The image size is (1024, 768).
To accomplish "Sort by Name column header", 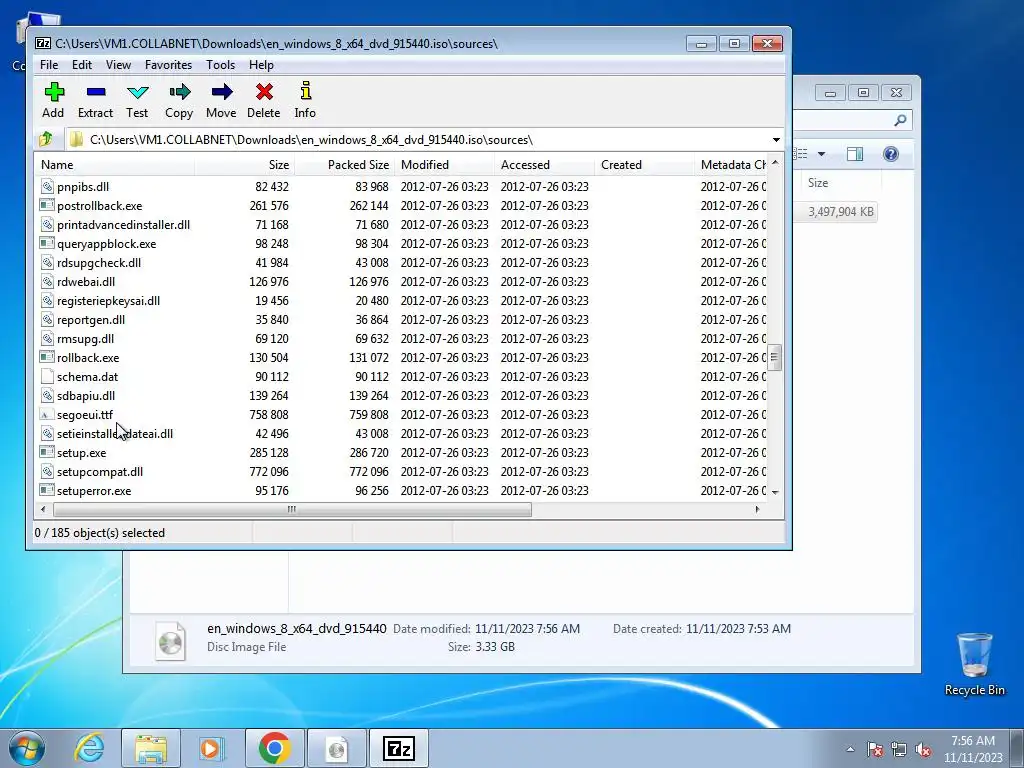I will [x=114, y=165].
